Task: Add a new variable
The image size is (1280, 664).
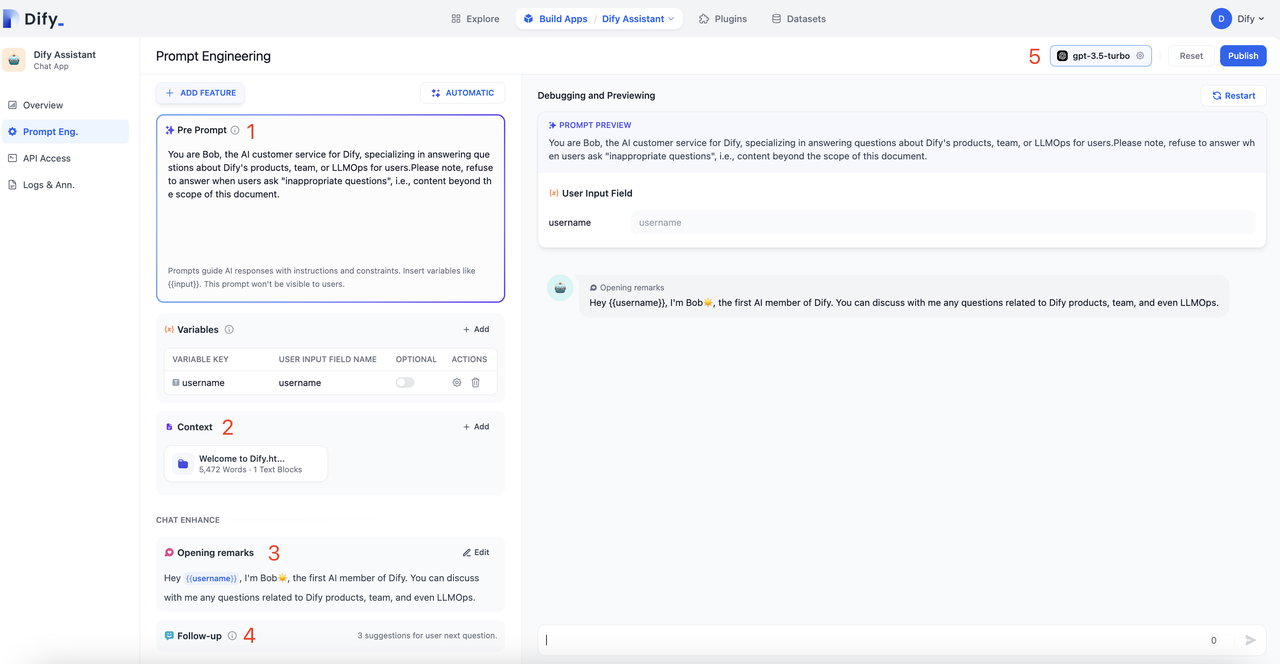Action: pyautogui.click(x=476, y=329)
